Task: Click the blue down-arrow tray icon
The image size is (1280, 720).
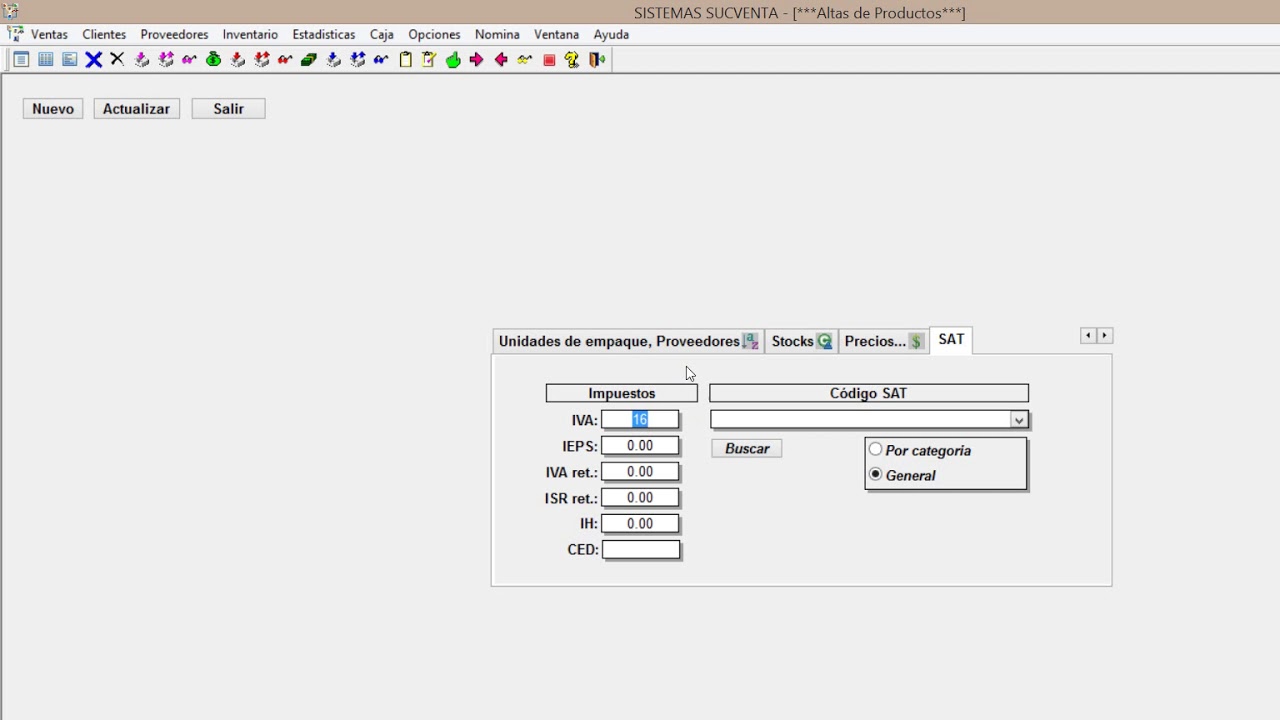Action: pyautogui.click(x=333, y=60)
